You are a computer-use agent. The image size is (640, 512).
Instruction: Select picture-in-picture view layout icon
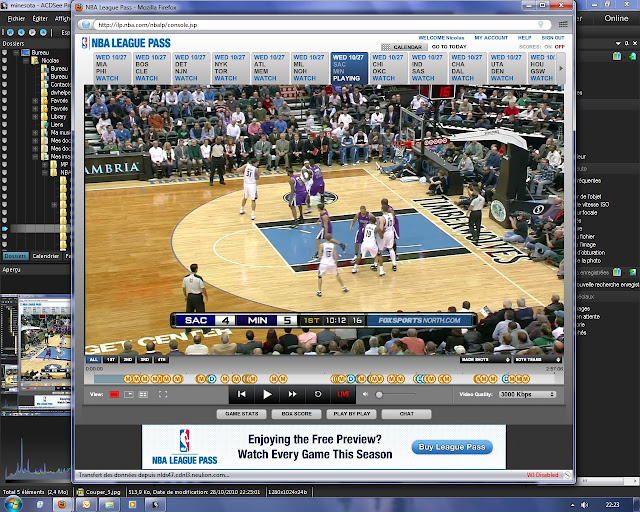[x=129, y=394]
